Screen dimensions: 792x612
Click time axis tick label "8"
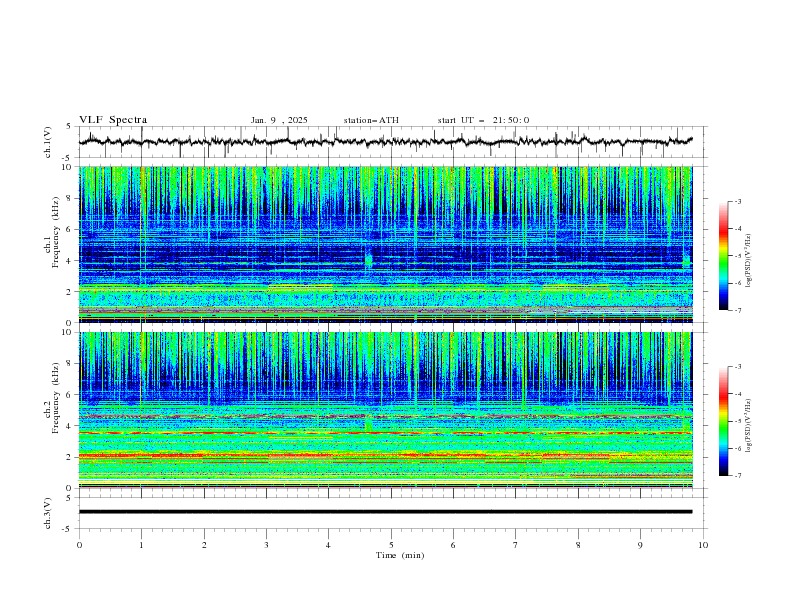point(578,545)
